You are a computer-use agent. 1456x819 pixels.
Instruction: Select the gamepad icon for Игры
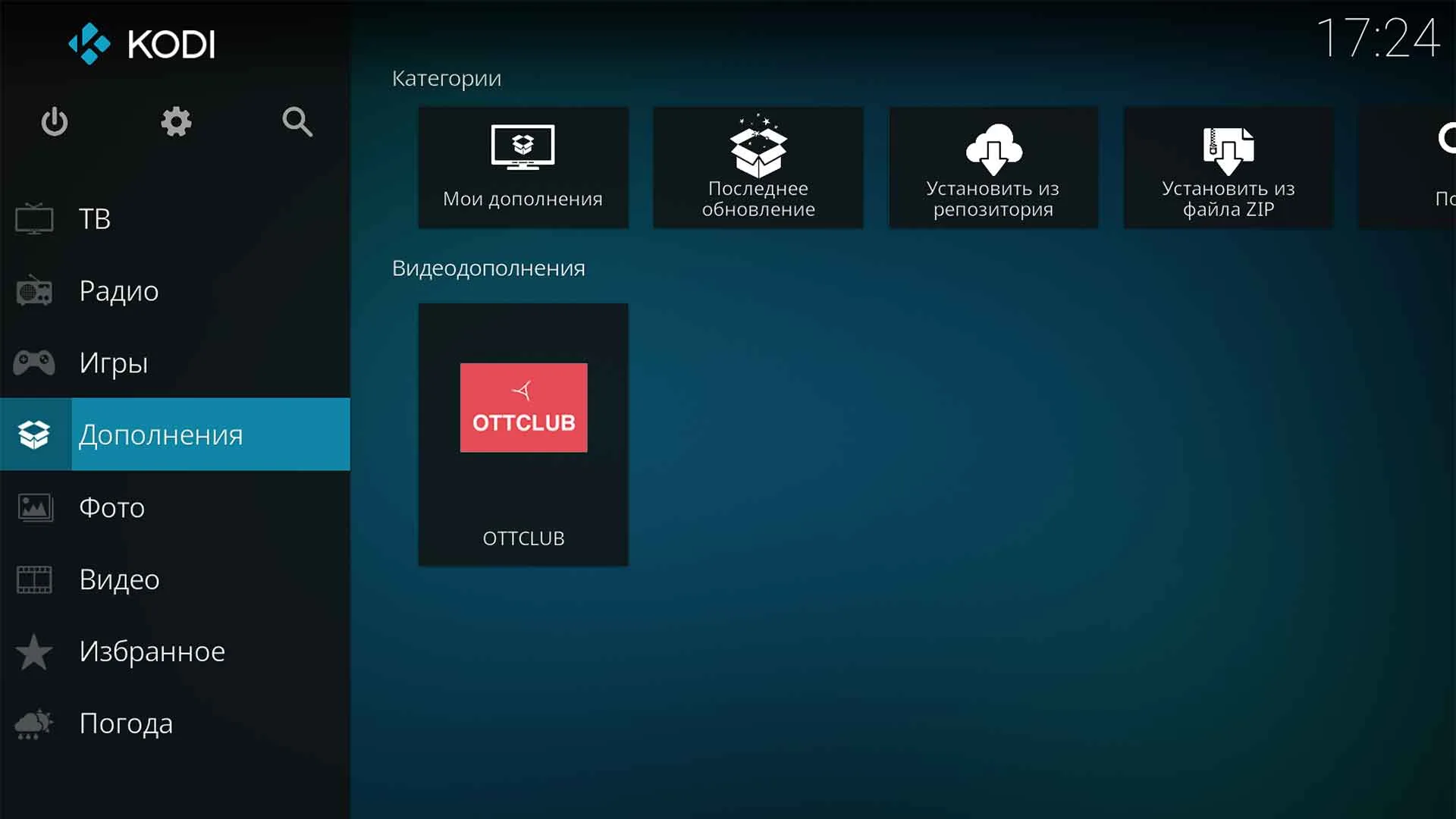pyautogui.click(x=33, y=362)
